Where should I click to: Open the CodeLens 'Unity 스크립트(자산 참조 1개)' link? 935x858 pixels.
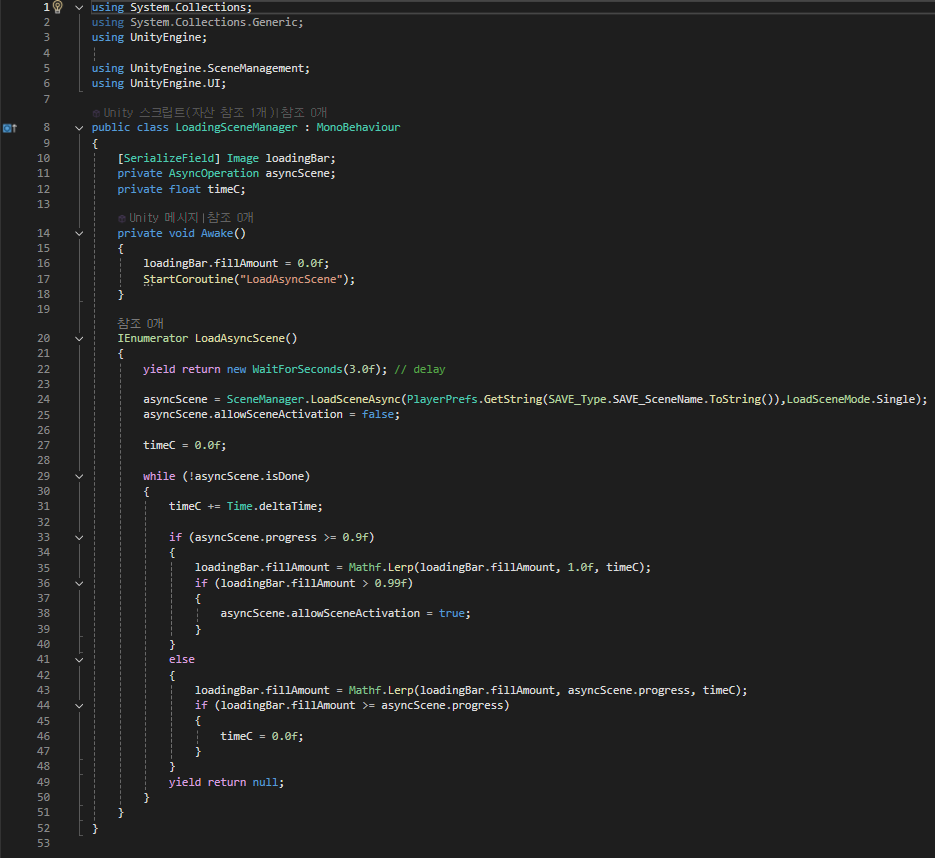(191, 113)
